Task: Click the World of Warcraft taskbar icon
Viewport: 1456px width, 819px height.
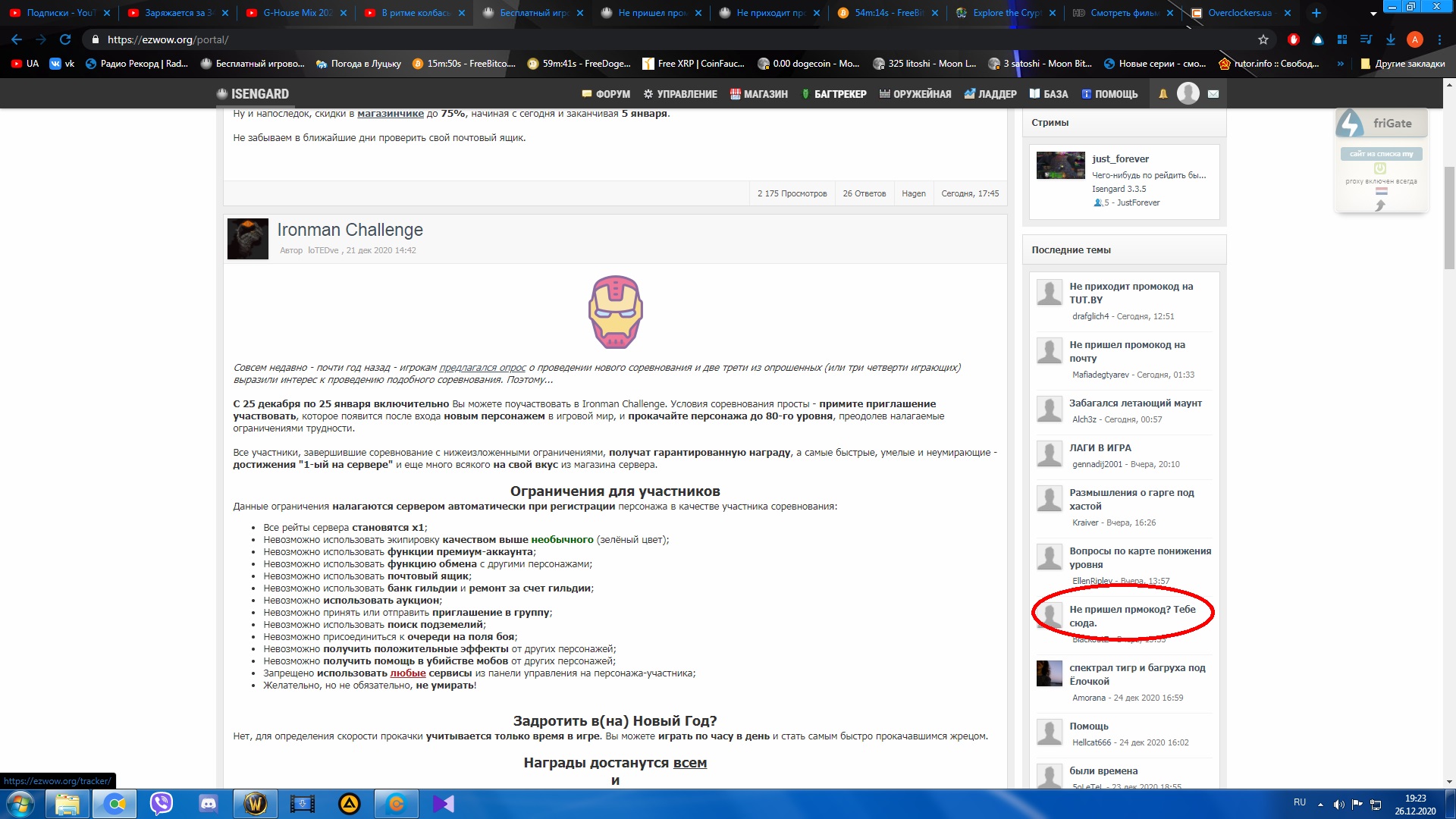Action: [255, 803]
